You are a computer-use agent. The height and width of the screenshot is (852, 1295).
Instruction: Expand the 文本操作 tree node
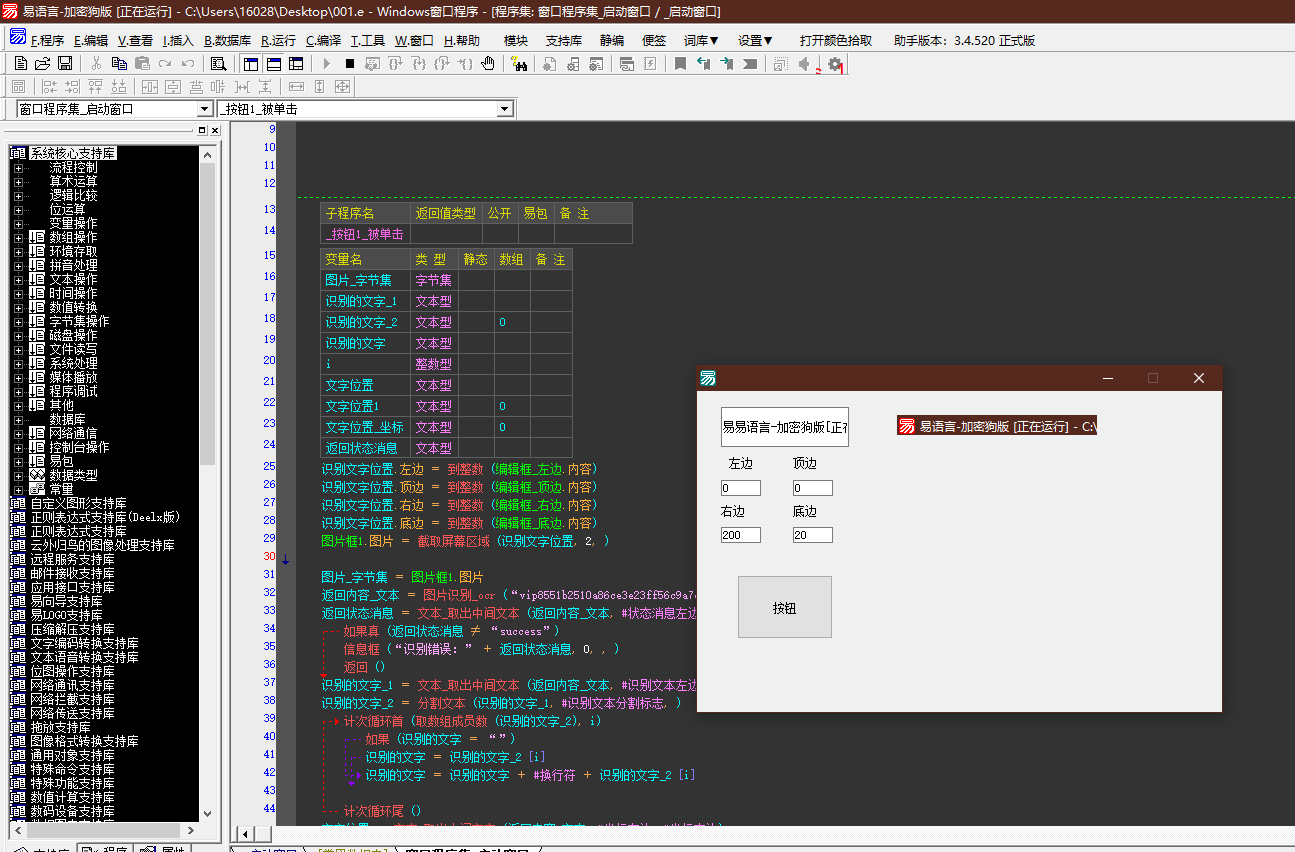coord(18,280)
